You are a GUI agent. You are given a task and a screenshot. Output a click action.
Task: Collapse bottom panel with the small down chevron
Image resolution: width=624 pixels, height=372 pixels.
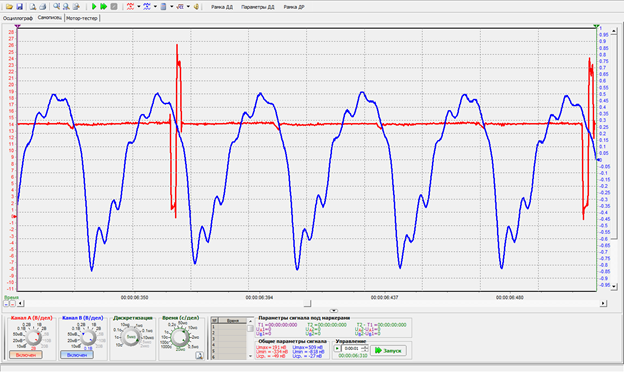pos(334,311)
